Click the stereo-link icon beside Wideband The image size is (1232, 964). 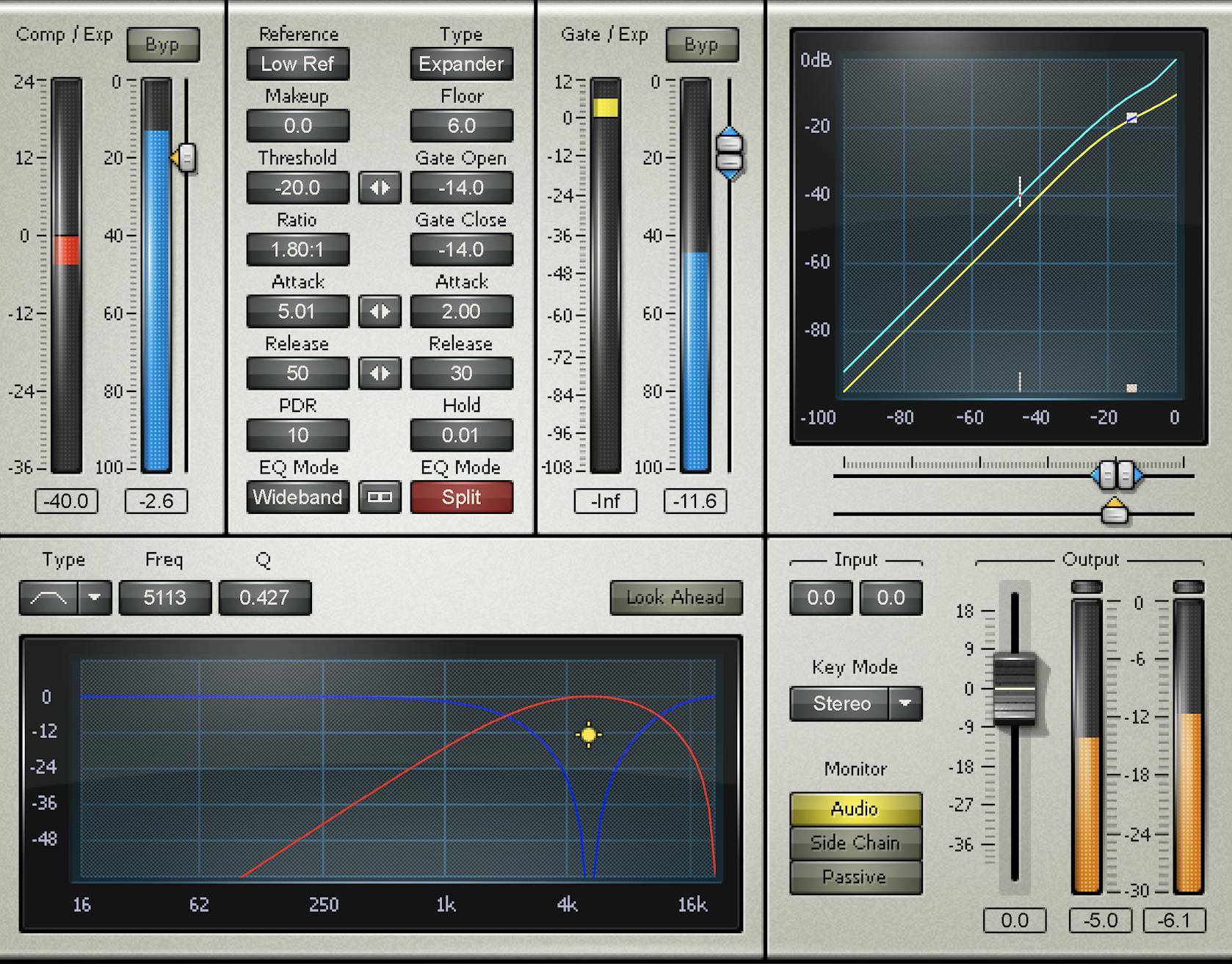[380, 497]
